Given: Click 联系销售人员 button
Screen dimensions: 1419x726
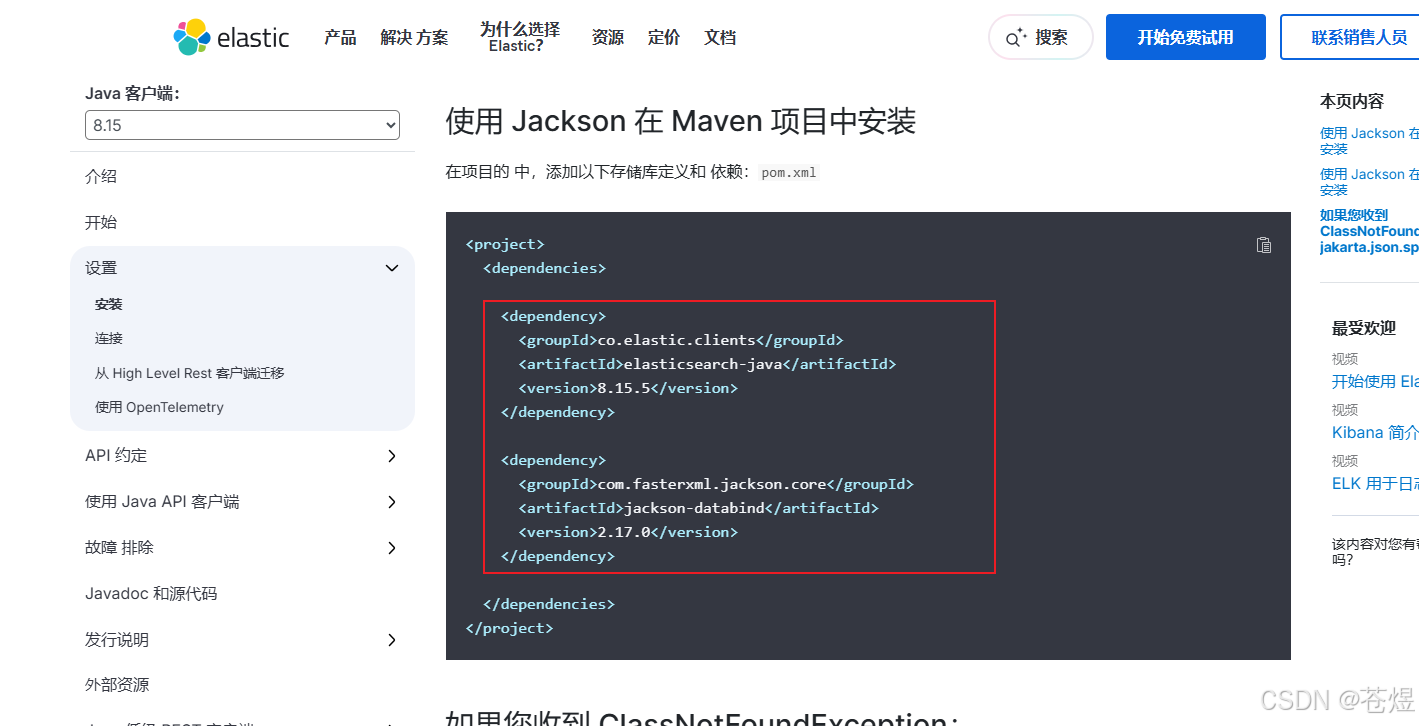Looking at the screenshot, I should click(x=1350, y=37).
